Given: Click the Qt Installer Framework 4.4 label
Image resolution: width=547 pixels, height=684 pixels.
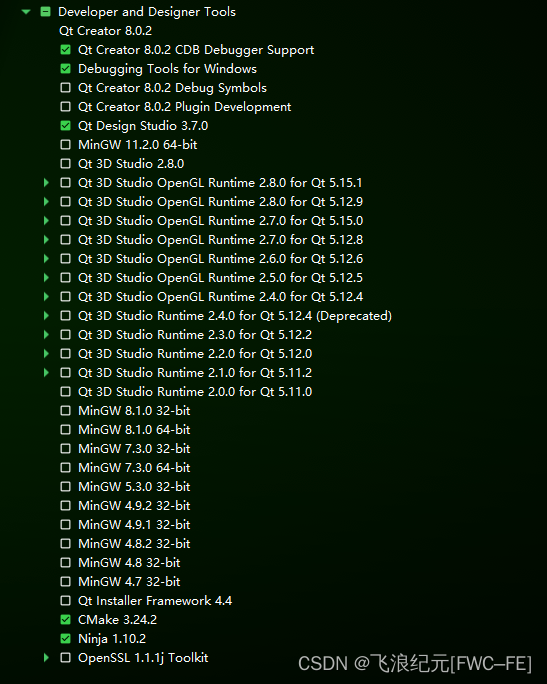Looking at the screenshot, I should click(155, 601).
